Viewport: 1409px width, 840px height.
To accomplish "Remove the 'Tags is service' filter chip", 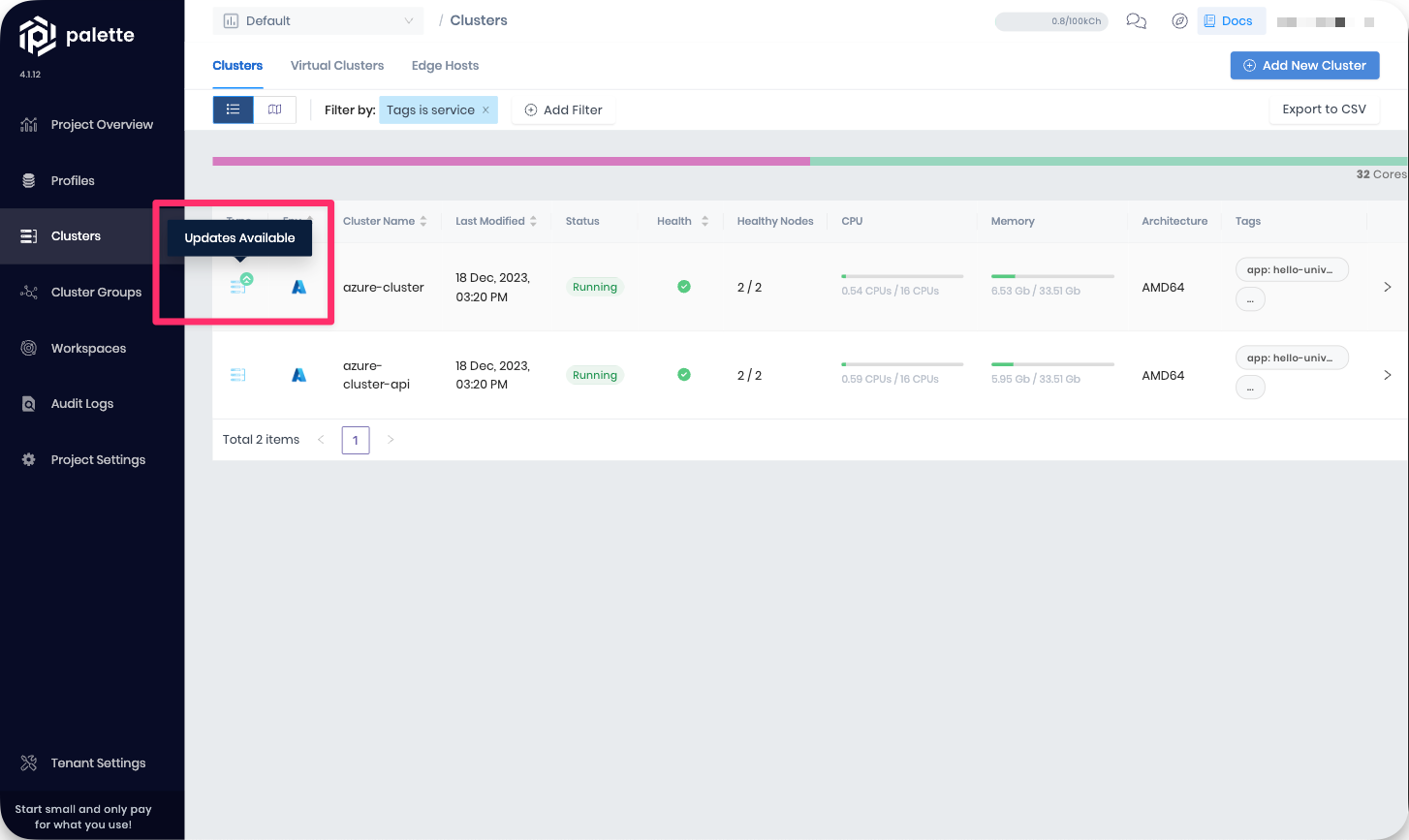I will 485,109.
